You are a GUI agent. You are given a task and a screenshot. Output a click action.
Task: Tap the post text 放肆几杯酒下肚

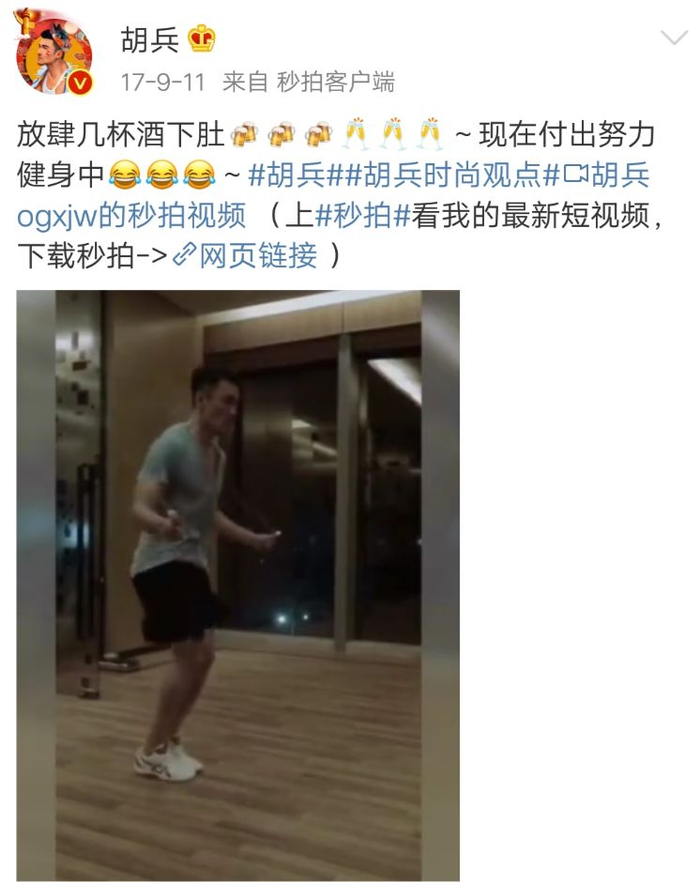(121, 135)
